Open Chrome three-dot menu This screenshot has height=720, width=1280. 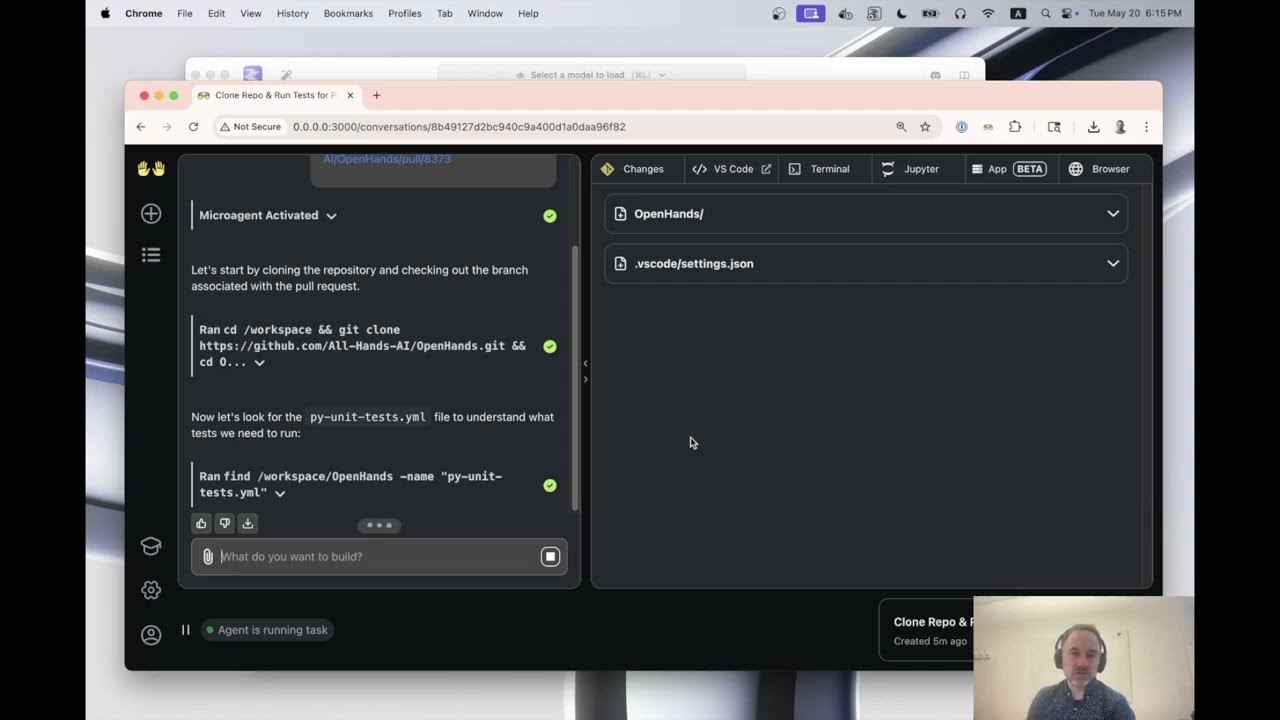tap(1146, 127)
